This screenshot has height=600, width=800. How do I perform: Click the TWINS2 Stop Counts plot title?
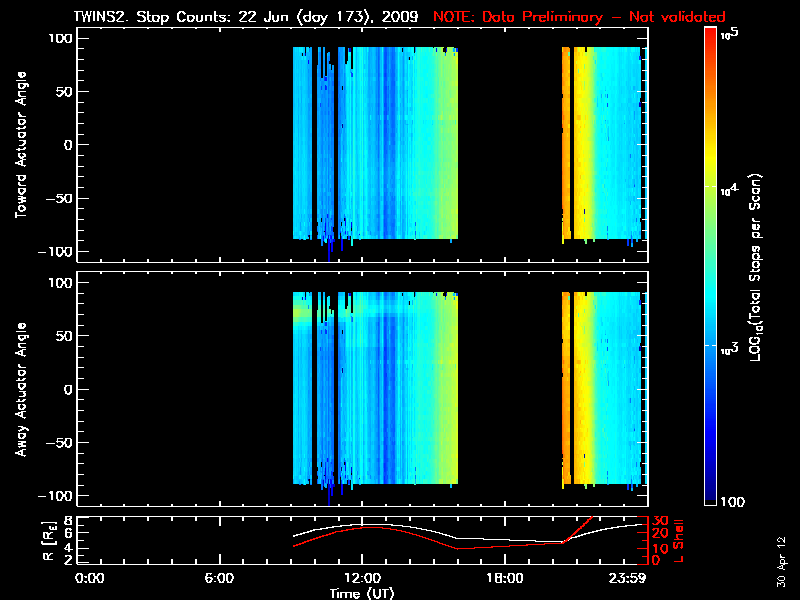pyautogui.click(x=248, y=17)
